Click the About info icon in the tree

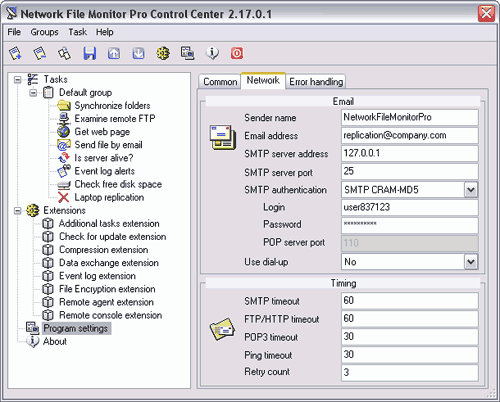[33, 342]
